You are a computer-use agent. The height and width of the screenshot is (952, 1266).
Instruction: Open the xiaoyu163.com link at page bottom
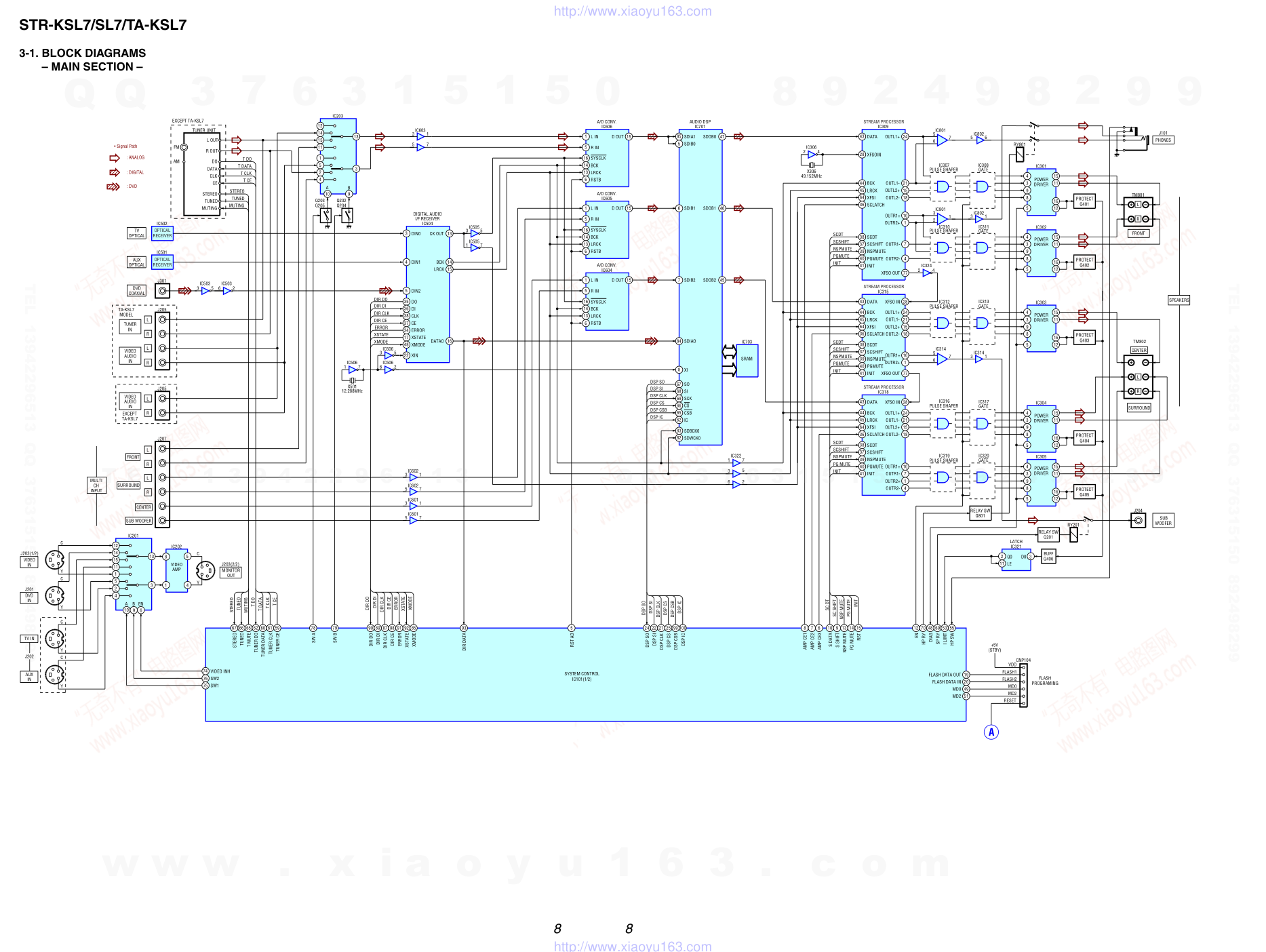click(x=633, y=946)
